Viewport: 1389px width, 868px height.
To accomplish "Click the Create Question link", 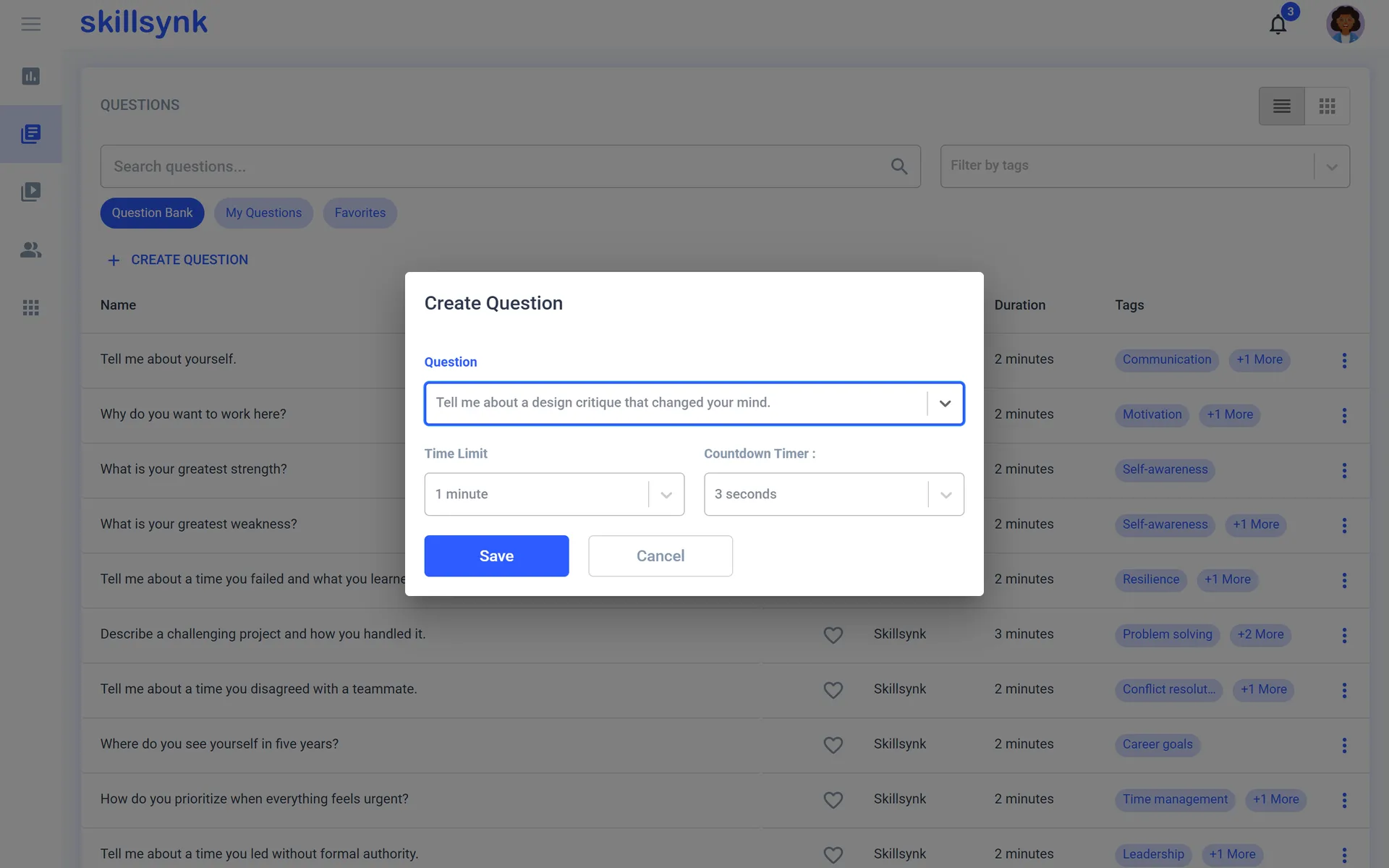I will pos(177,260).
